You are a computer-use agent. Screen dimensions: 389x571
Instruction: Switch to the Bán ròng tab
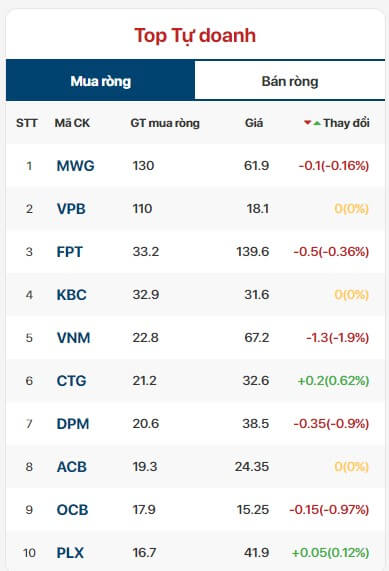pos(290,81)
